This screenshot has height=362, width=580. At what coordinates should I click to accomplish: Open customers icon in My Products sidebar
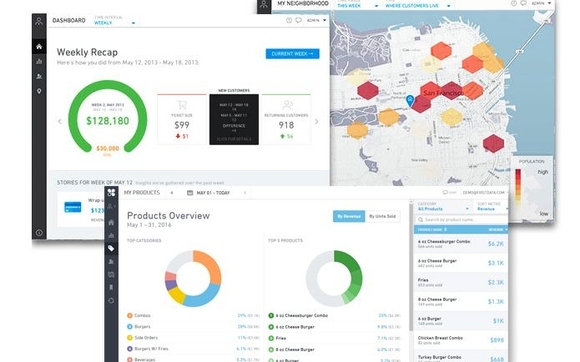pyautogui.click(x=111, y=261)
